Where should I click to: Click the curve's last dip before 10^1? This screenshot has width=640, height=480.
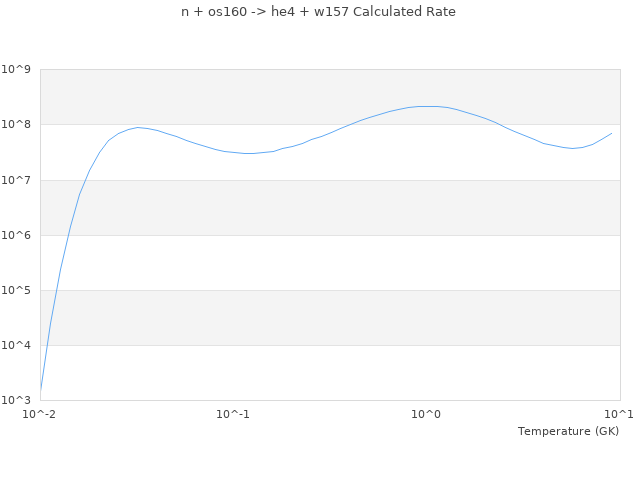point(572,148)
